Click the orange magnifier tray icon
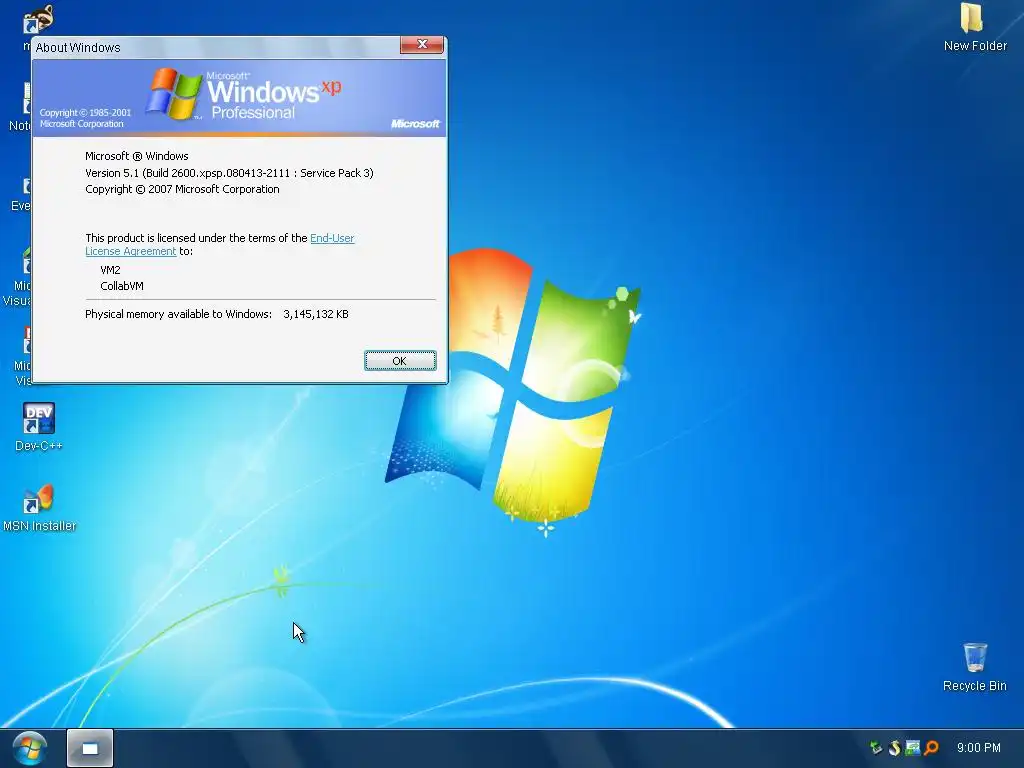Viewport: 1024px width, 768px height. pos(932,748)
